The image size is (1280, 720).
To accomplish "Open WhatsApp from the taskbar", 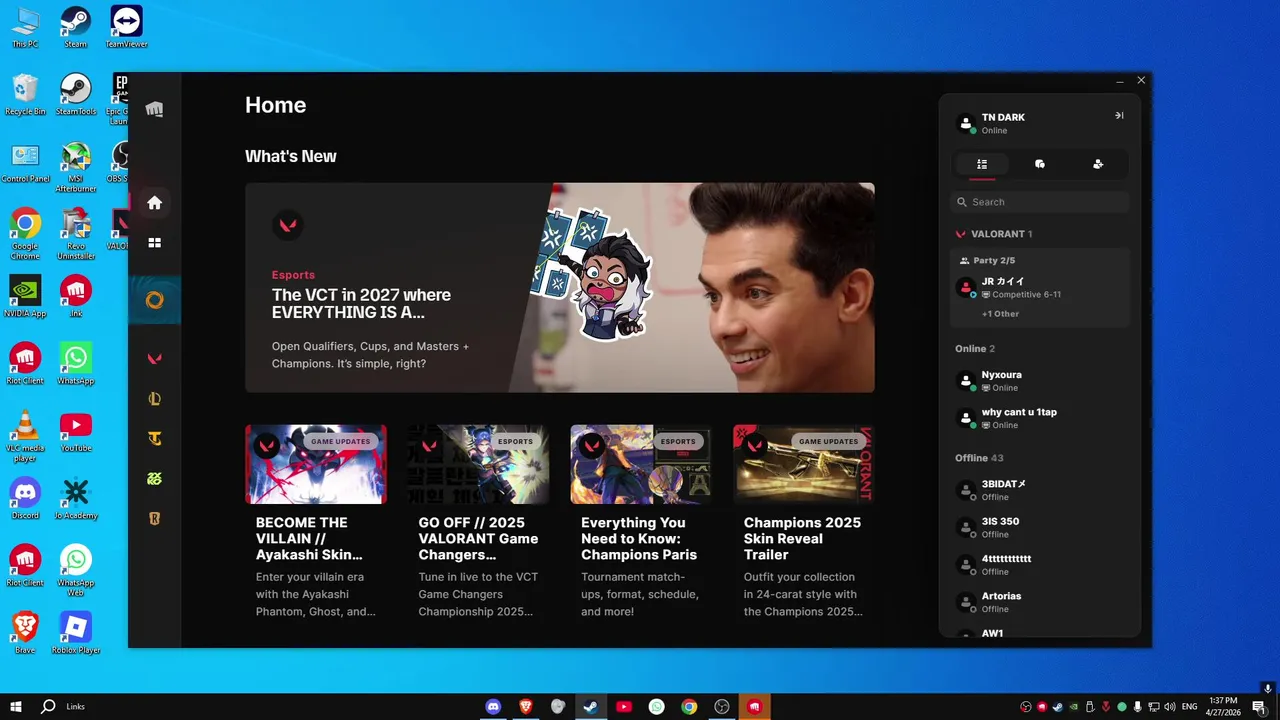I will click(656, 706).
